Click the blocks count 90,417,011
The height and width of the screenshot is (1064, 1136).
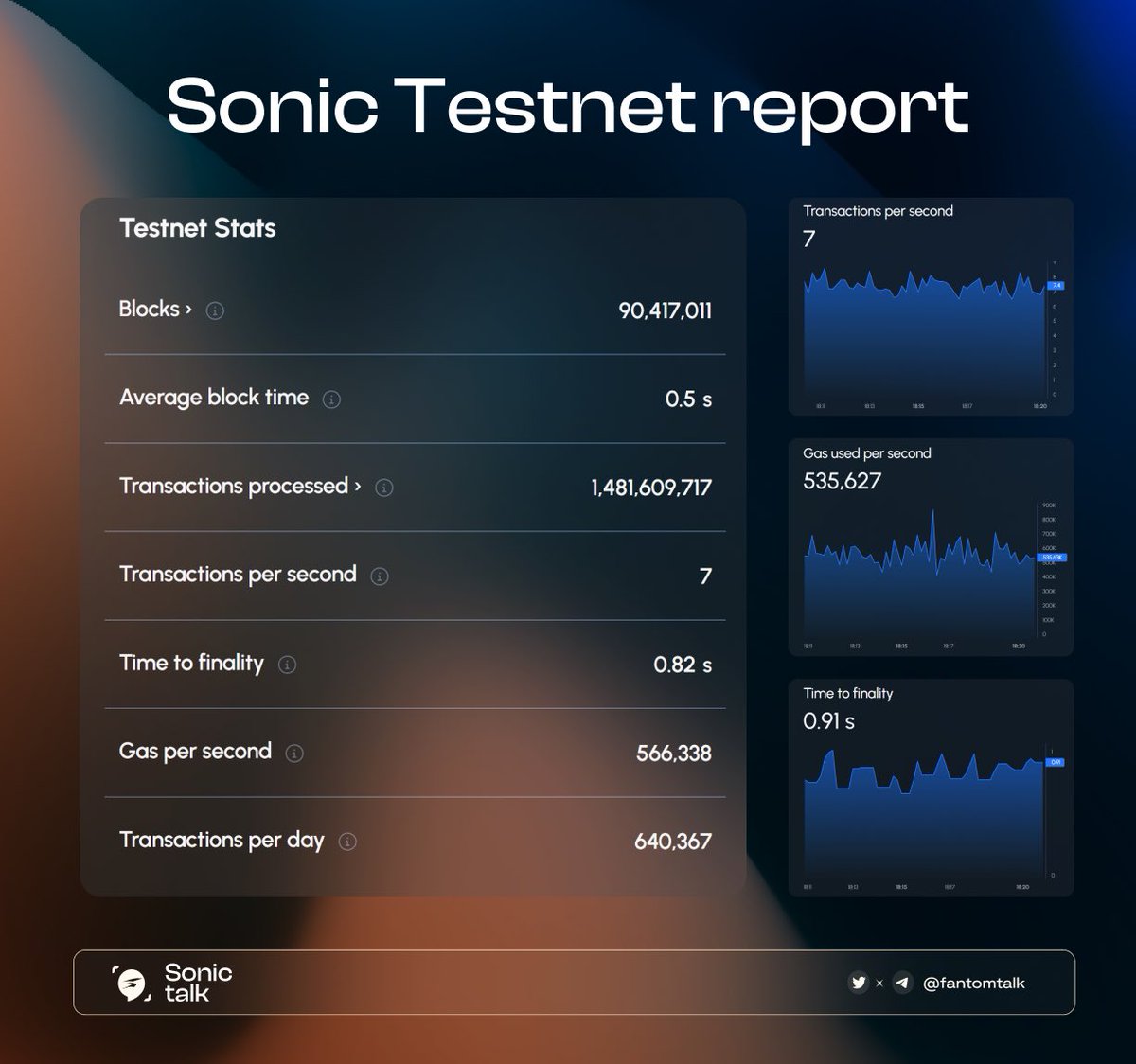click(x=665, y=310)
